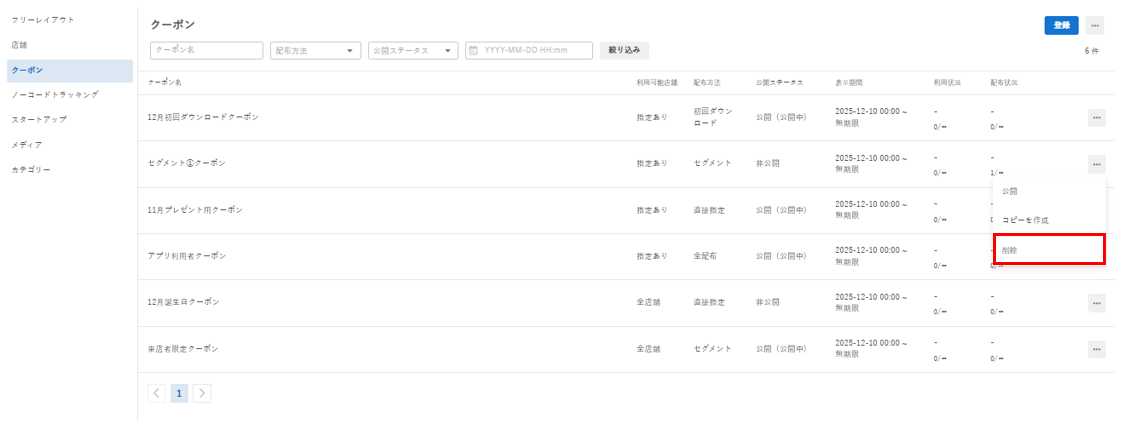
Task: Open actions menu for 12月誕生日クーポン row
Action: [x=1096, y=303]
